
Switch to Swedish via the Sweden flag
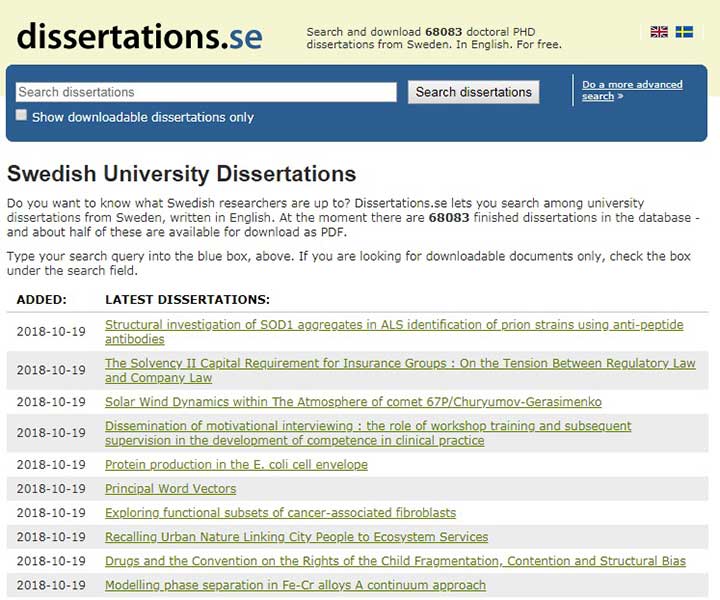tap(684, 32)
